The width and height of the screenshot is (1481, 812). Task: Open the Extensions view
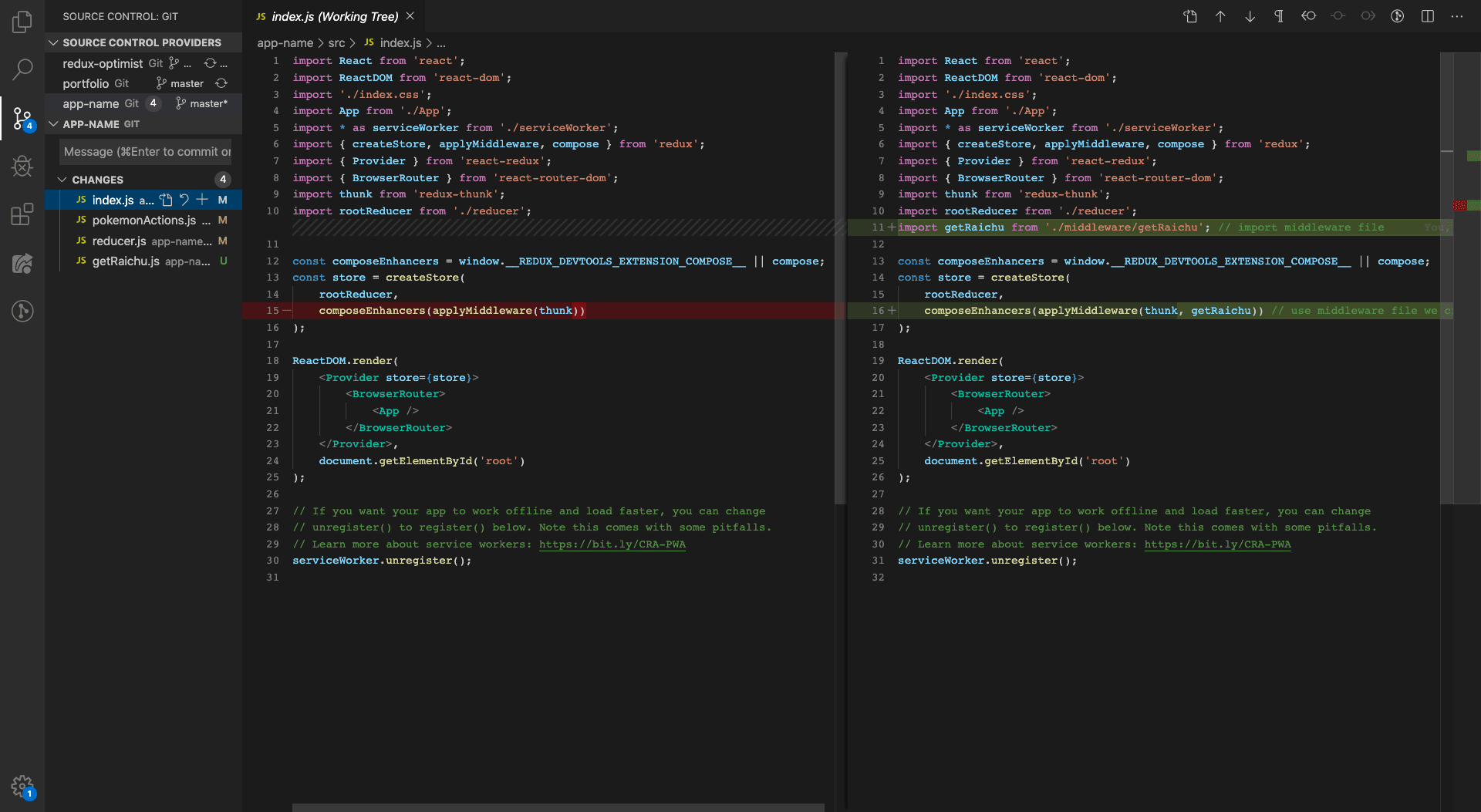point(22,214)
